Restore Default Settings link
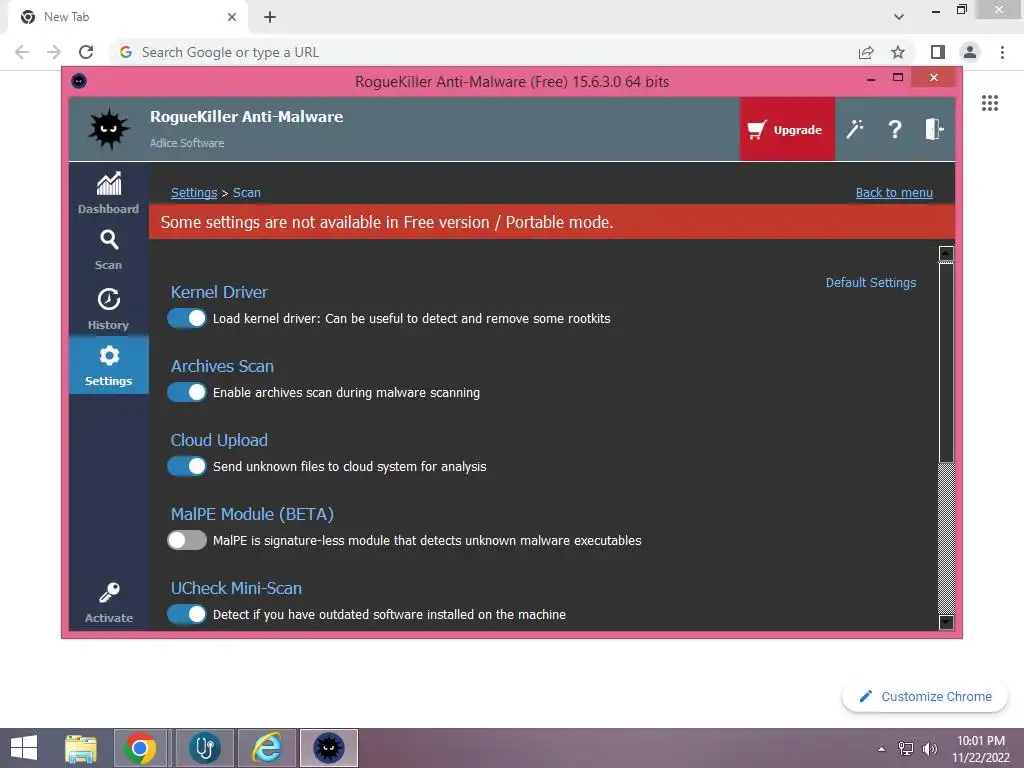The width and height of the screenshot is (1024, 768). tap(871, 282)
